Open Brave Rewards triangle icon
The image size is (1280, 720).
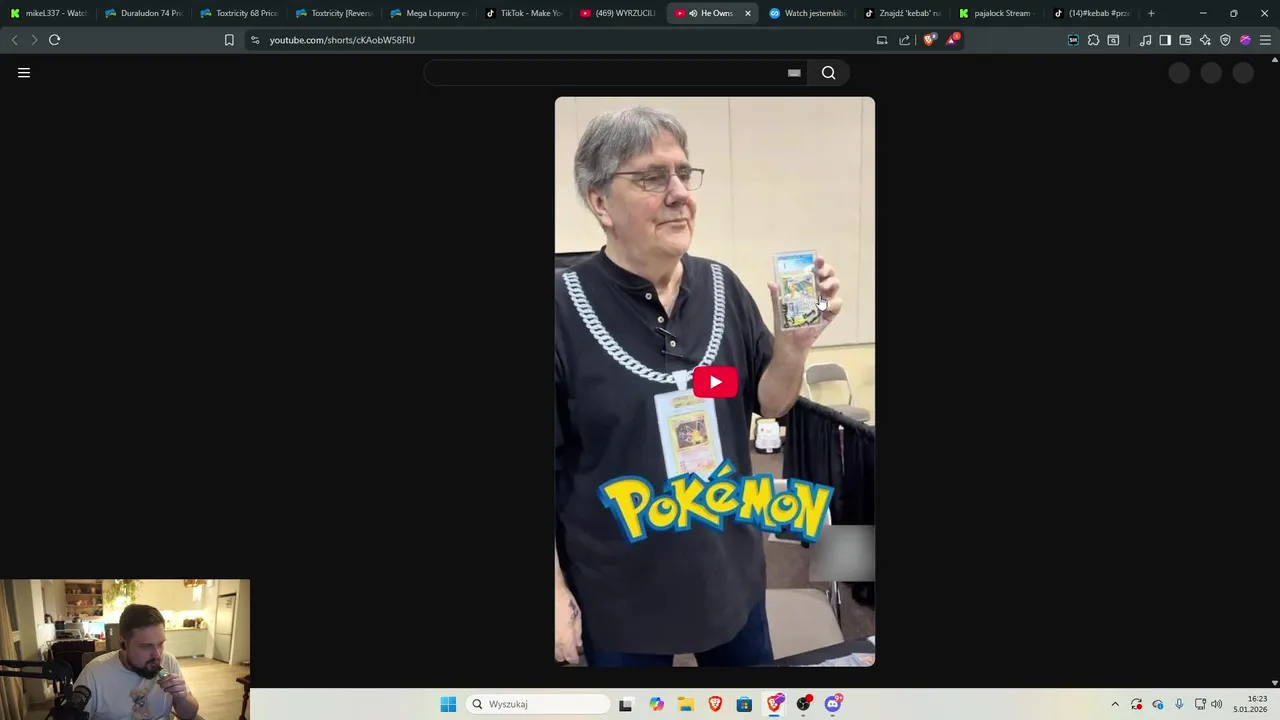(952, 40)
